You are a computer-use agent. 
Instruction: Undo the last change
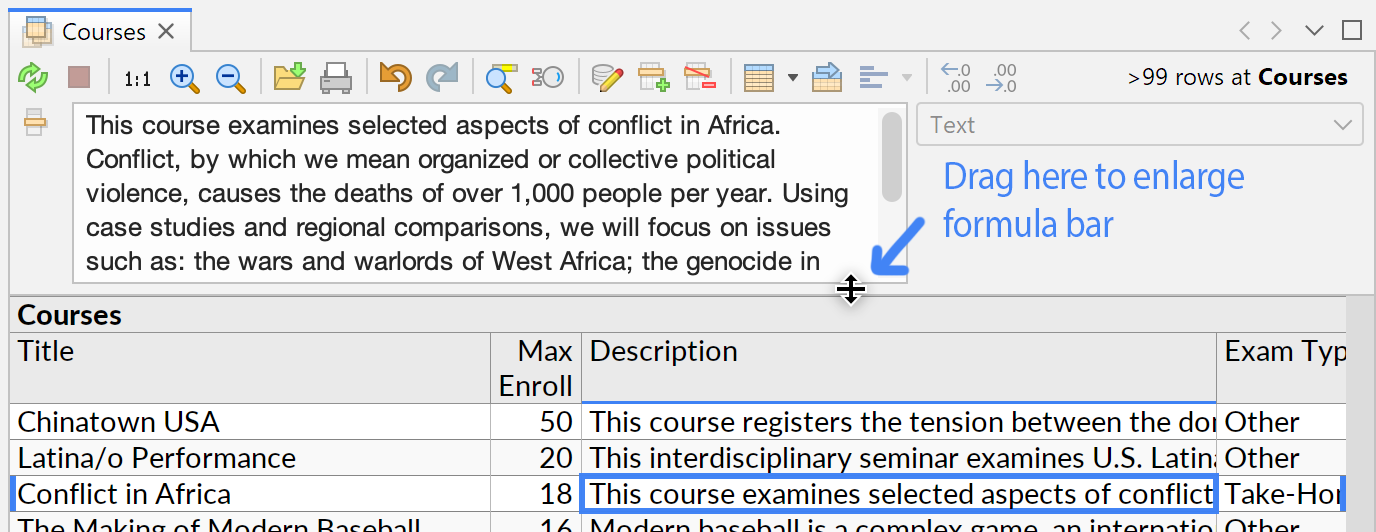[395, 77]
